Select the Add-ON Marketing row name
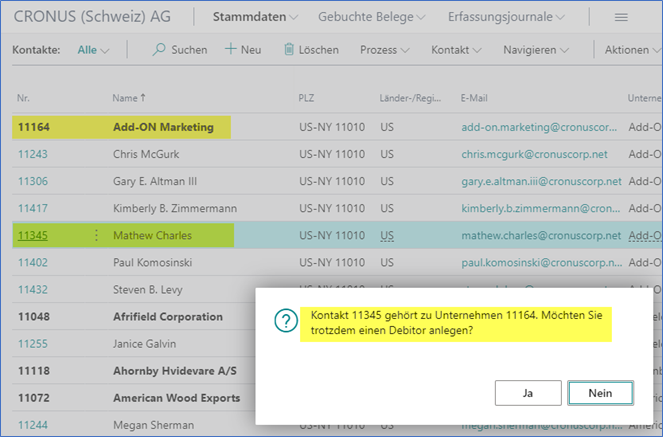The width and height of the screenshot is (663, 437). 163,127
